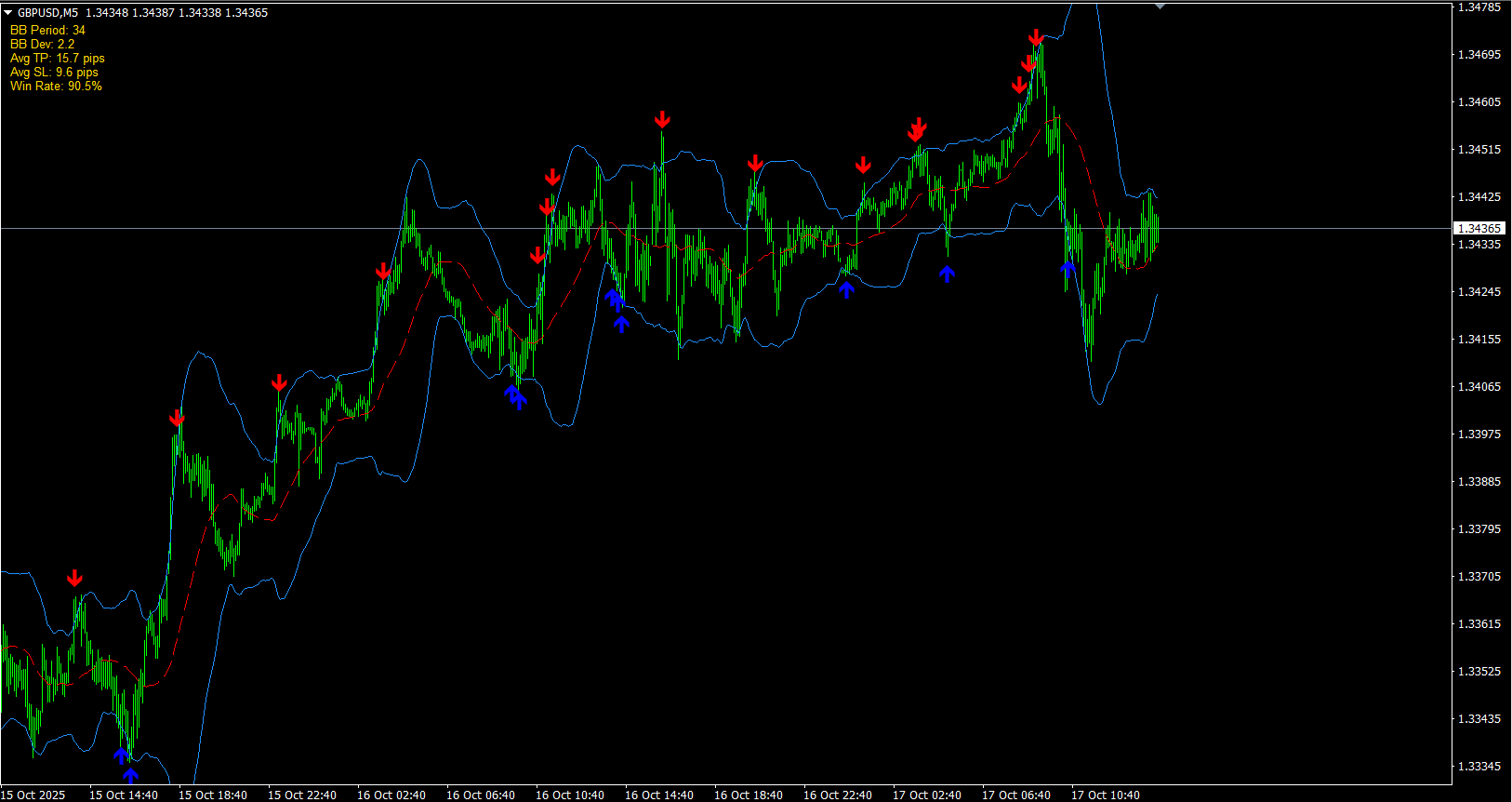Screen dimensions: 1512x802
Task: Click the 1.34785 price axis label
Action: coord(1479,7)
